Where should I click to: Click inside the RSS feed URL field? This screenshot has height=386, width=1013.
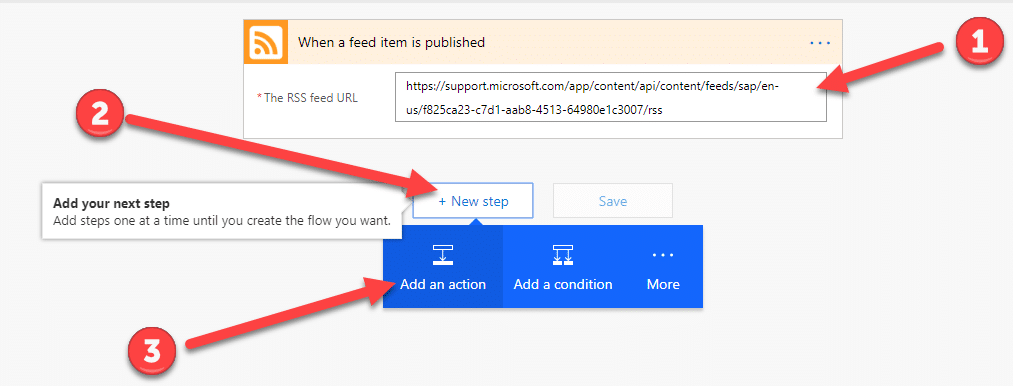click(611, 97)
